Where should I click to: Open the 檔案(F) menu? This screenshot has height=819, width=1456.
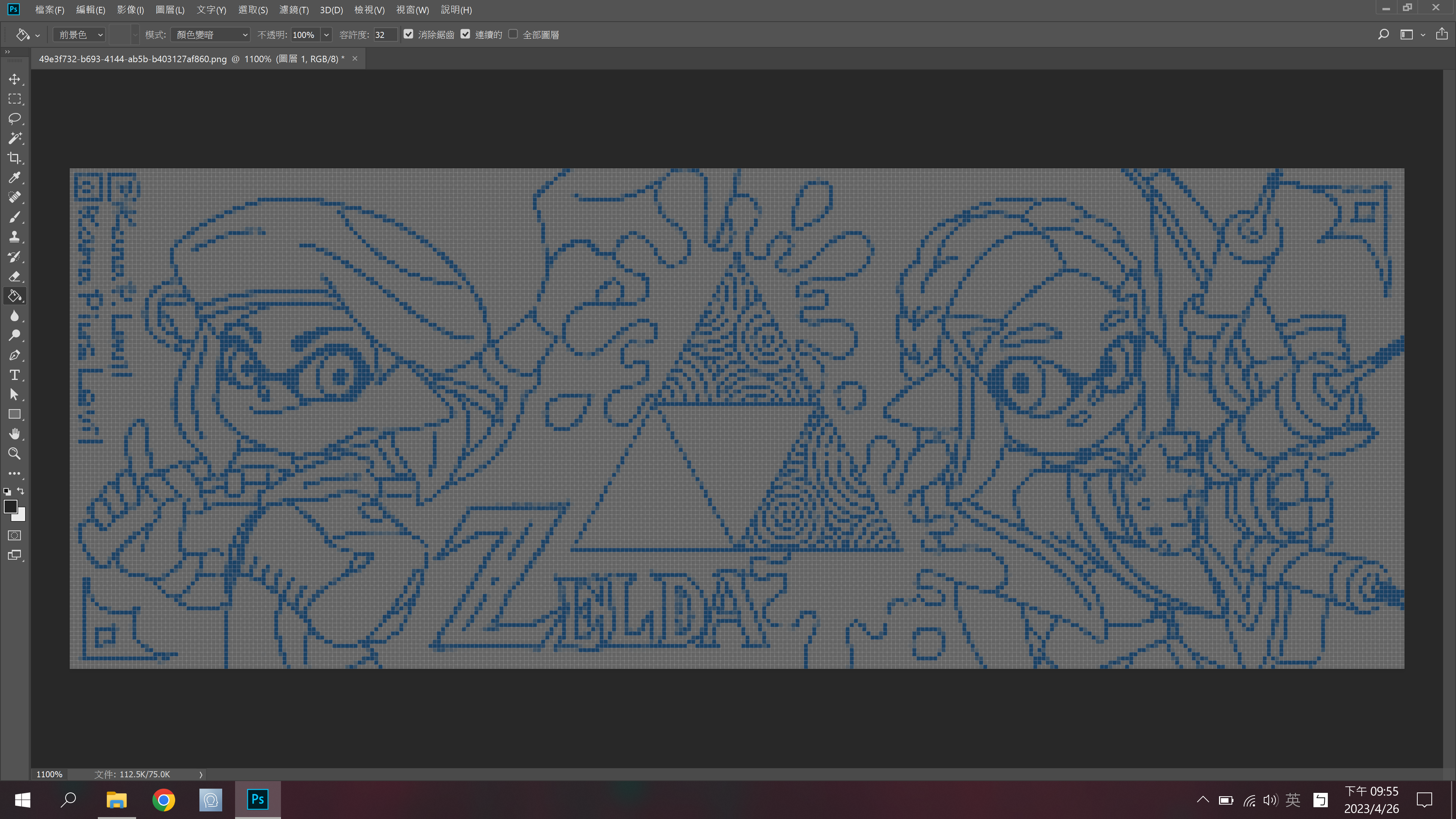point(50,9)
